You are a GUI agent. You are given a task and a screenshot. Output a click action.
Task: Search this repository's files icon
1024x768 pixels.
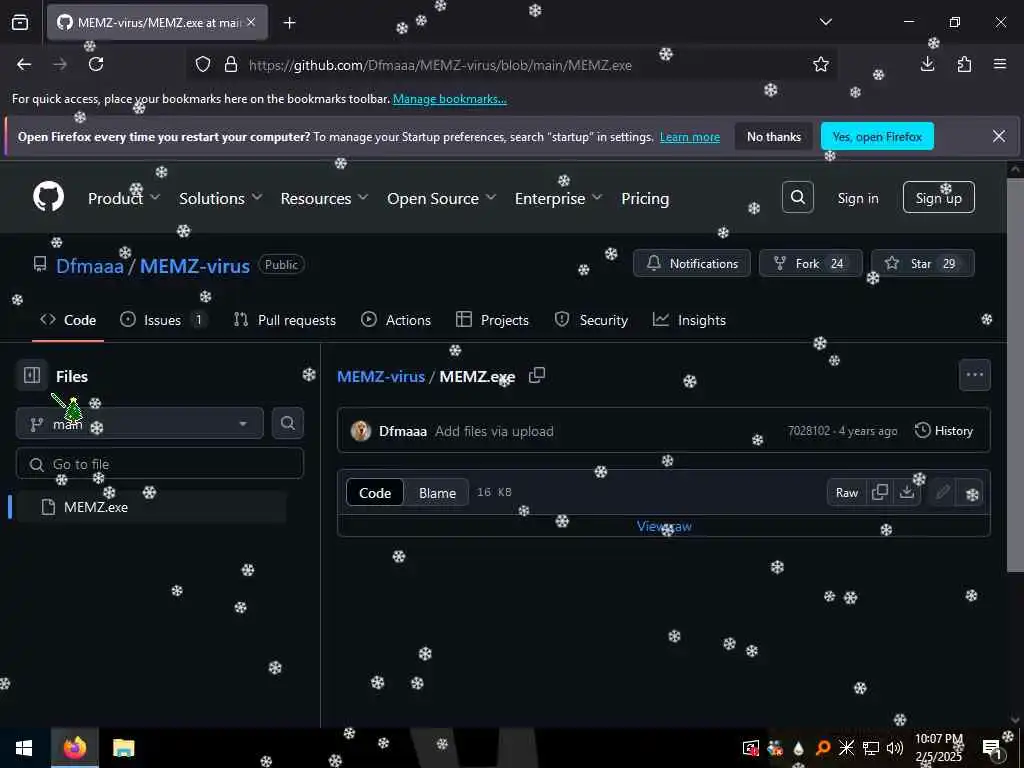(x=287, y=423)
